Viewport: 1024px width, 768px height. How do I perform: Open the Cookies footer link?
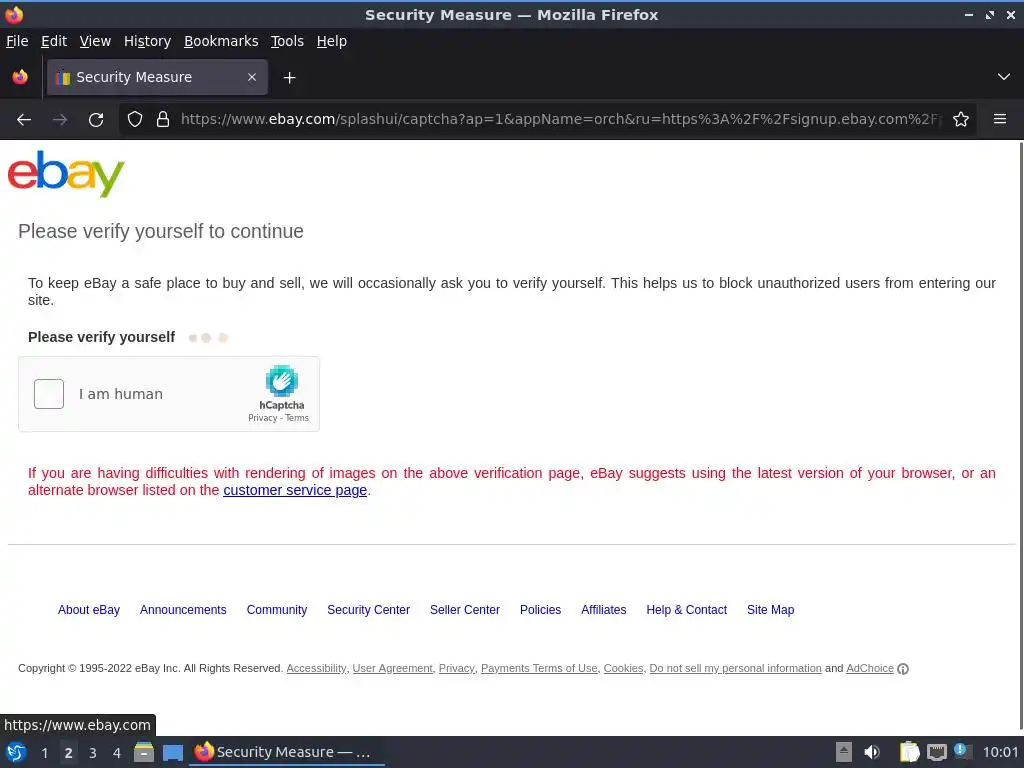pyautogui.click(x=623, y=669)
